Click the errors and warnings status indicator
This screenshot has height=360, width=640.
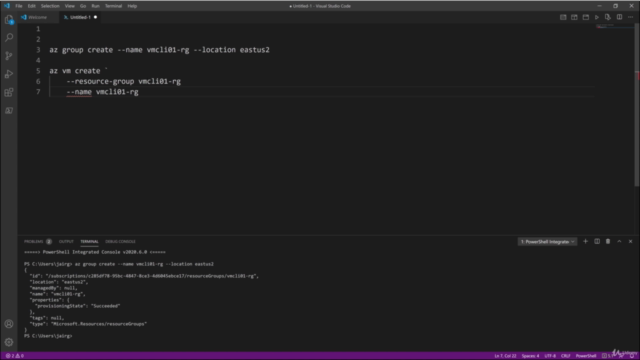pyautogui.click(x=15, y=356)
